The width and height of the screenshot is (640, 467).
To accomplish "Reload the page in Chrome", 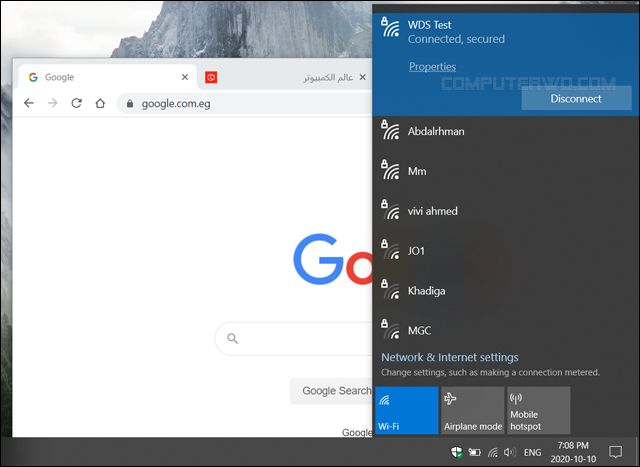I will tap(76, 103).
